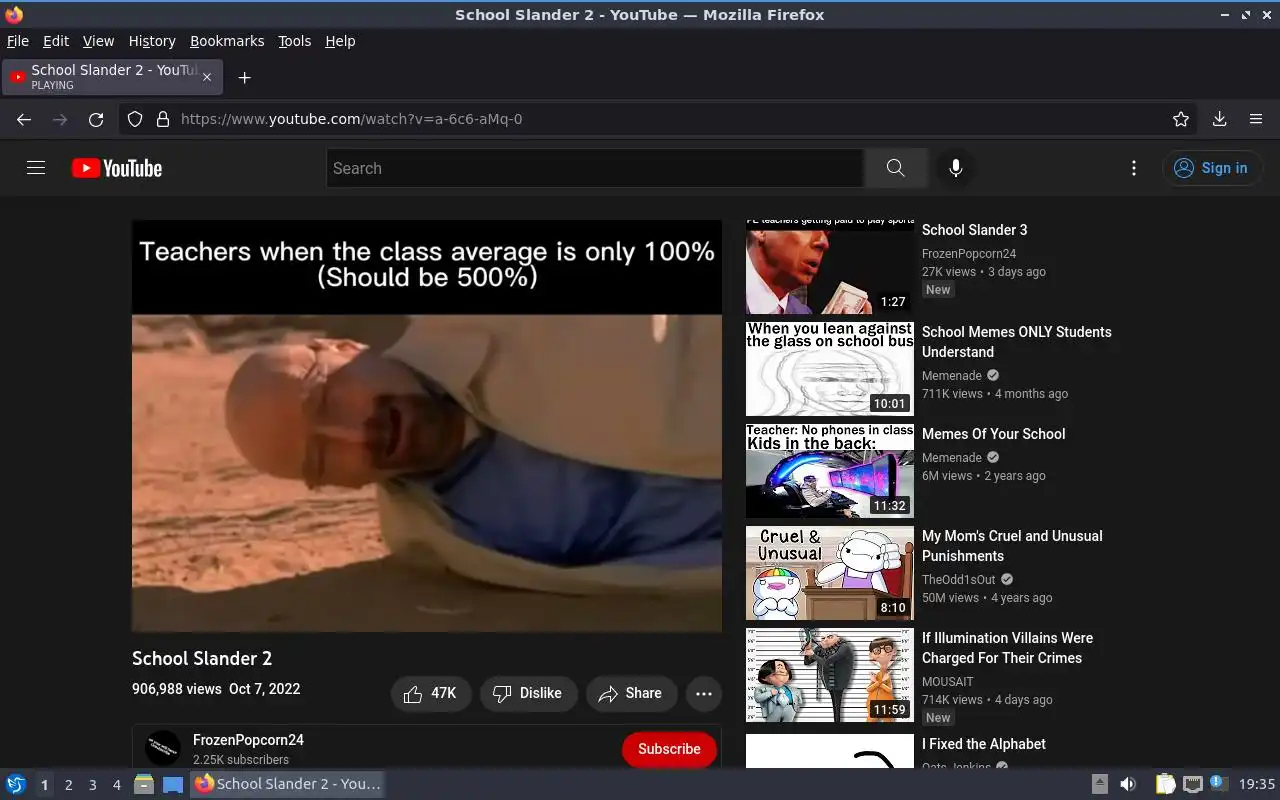Open FrozenPopcorn24 channel avatar

point(163,748)
